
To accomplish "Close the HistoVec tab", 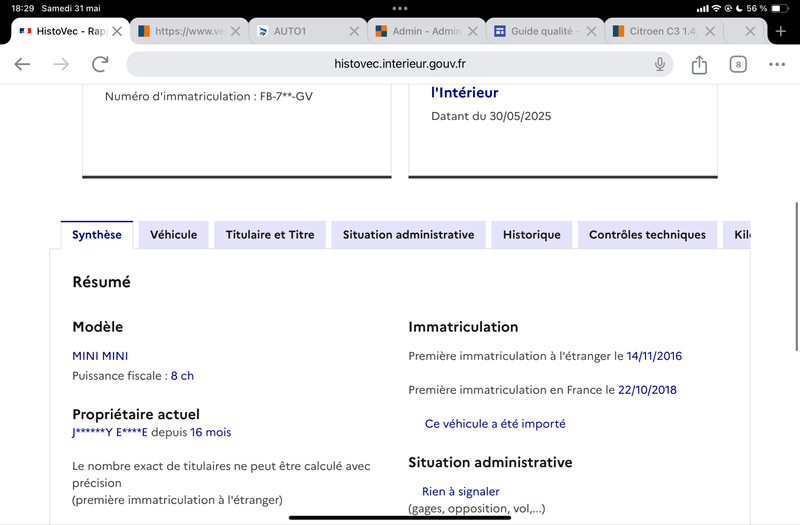I will click(117, 31).
